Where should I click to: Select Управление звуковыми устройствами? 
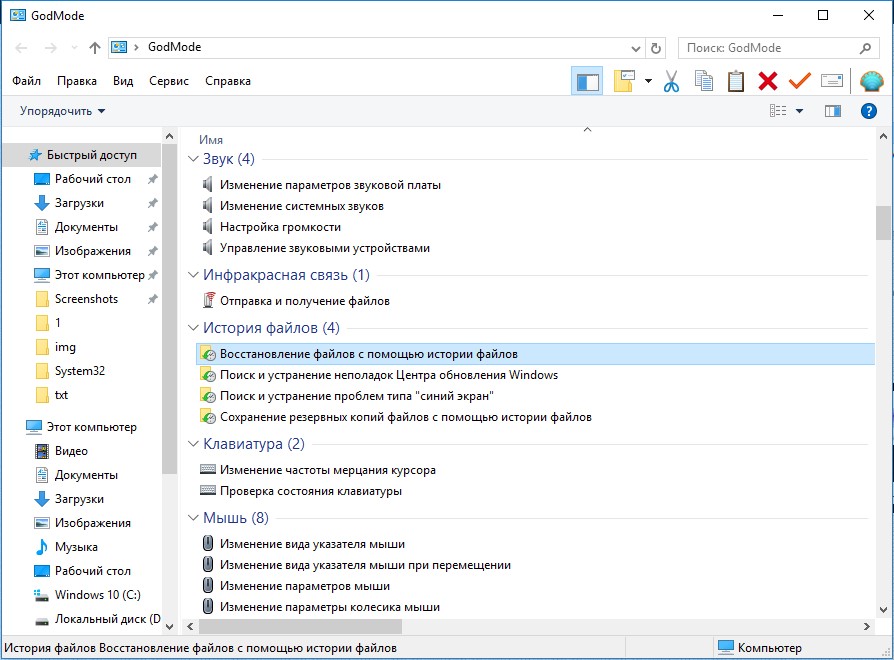tap(325, 248)
